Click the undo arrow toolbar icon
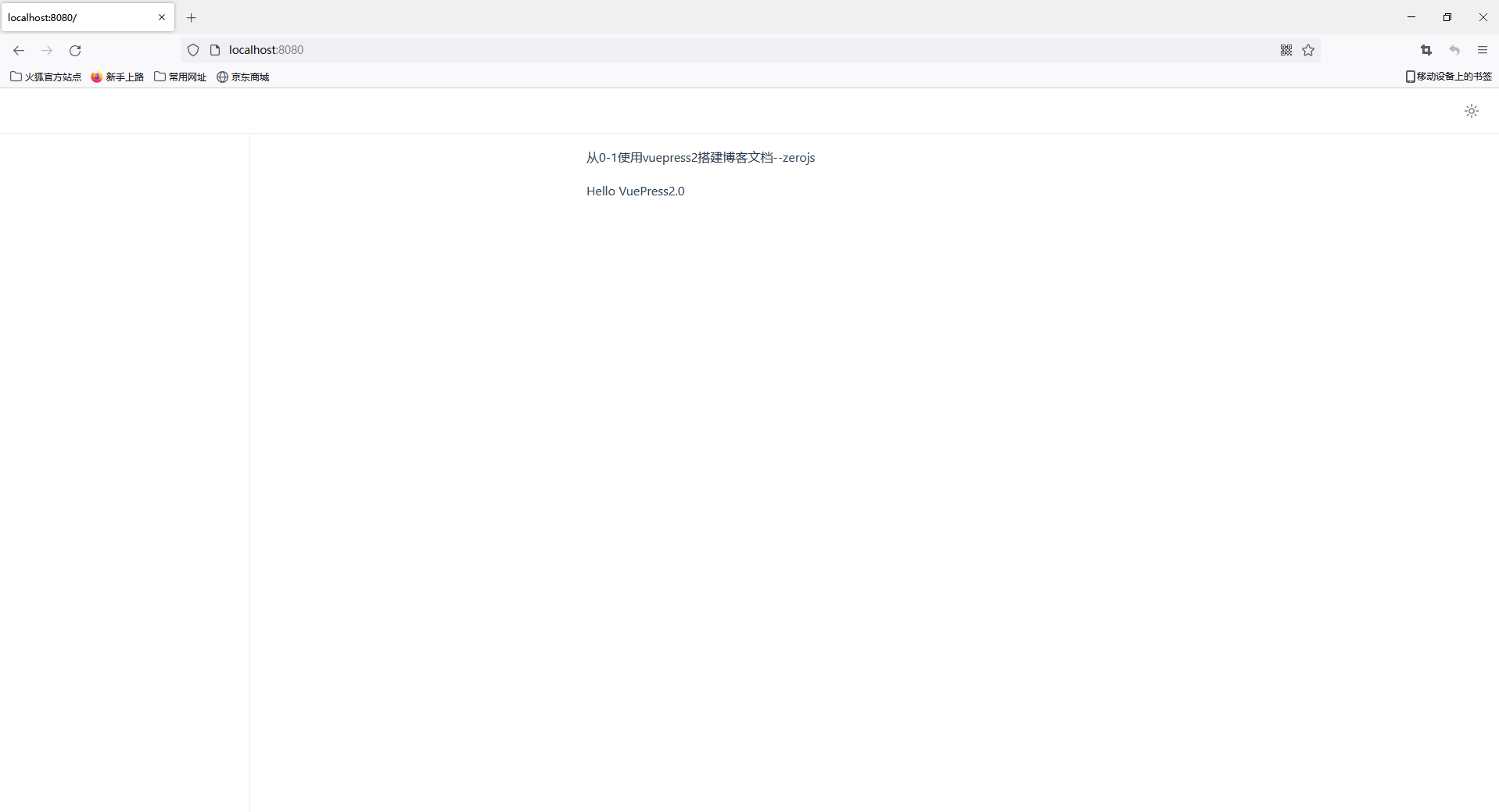 pos(1454,50)
